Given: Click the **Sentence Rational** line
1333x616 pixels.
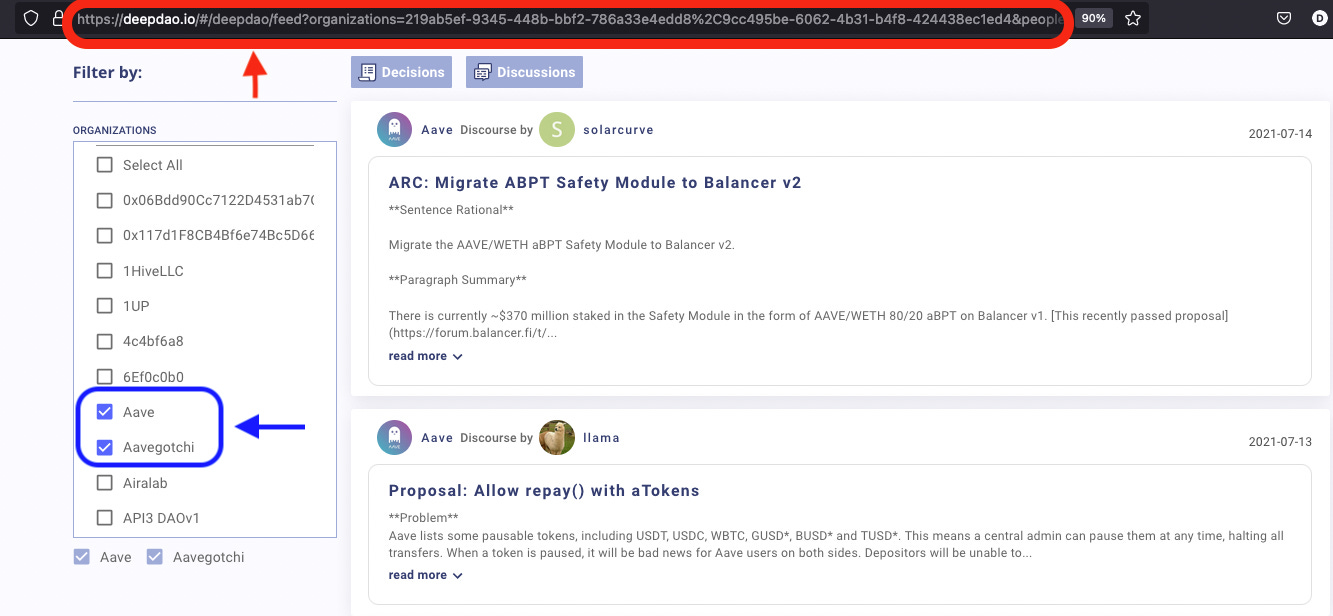Looking at the screenshot, I should 451,209.
